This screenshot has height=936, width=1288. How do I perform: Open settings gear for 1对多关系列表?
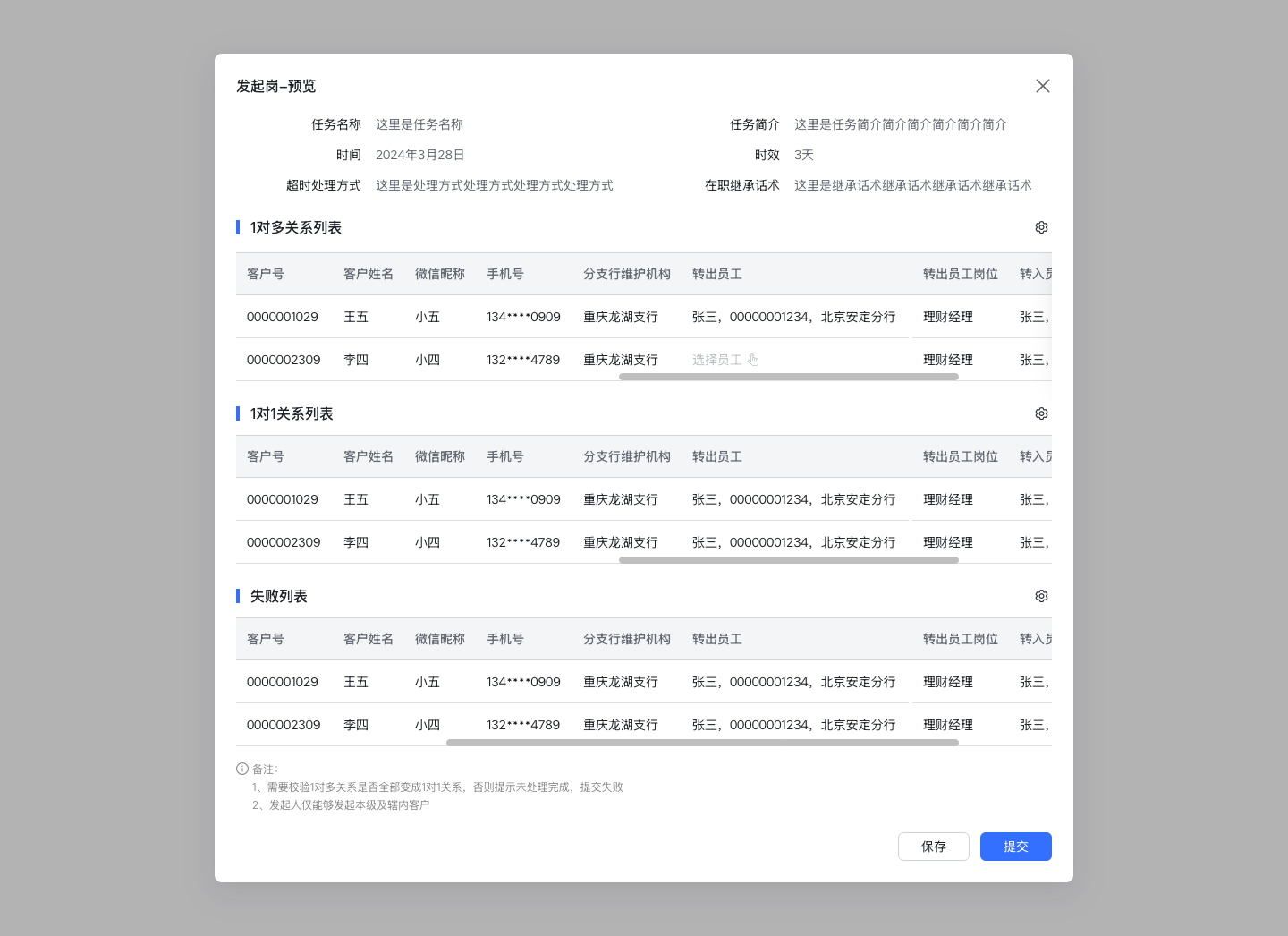click(x=1041, y=227)
